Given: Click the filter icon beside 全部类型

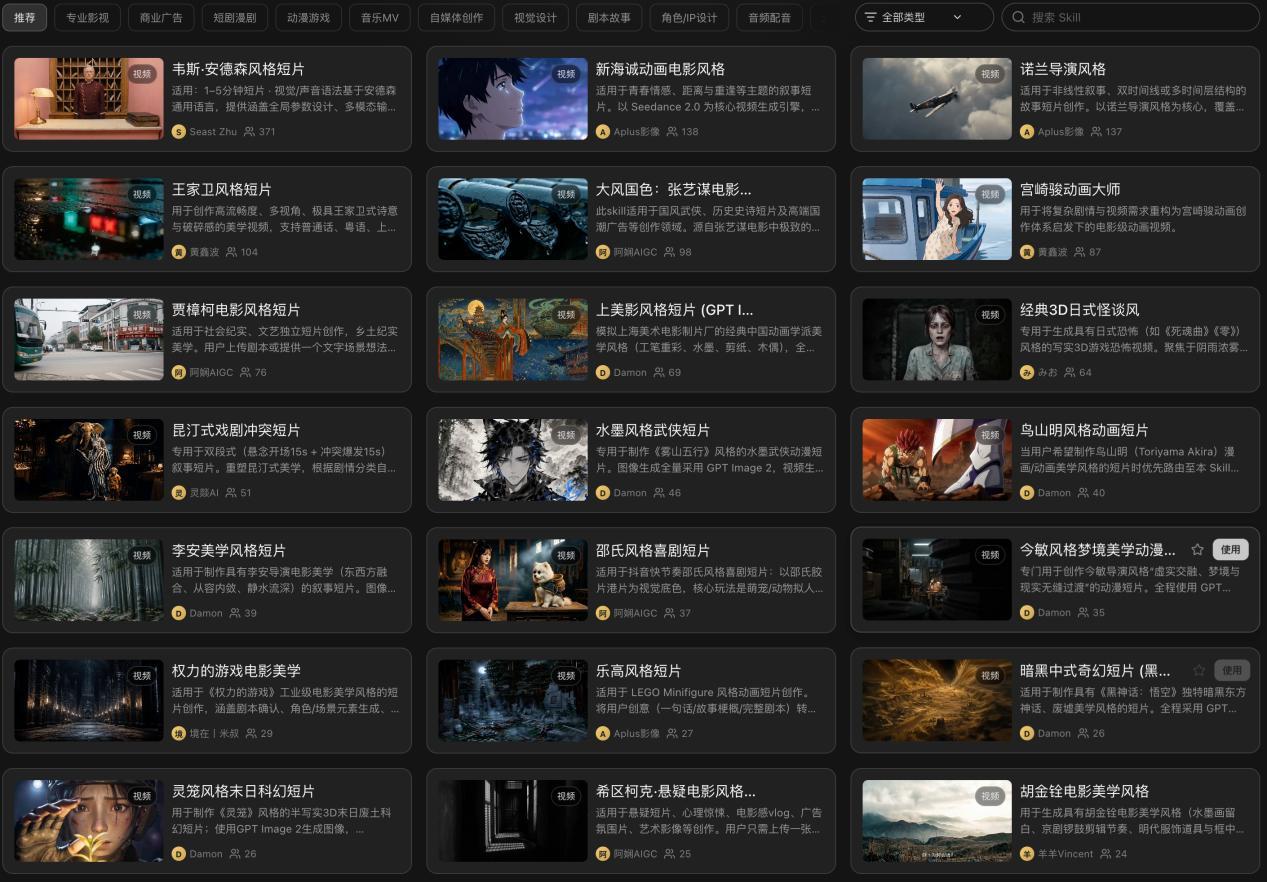Looking at the screenshot, I should 870,17.
